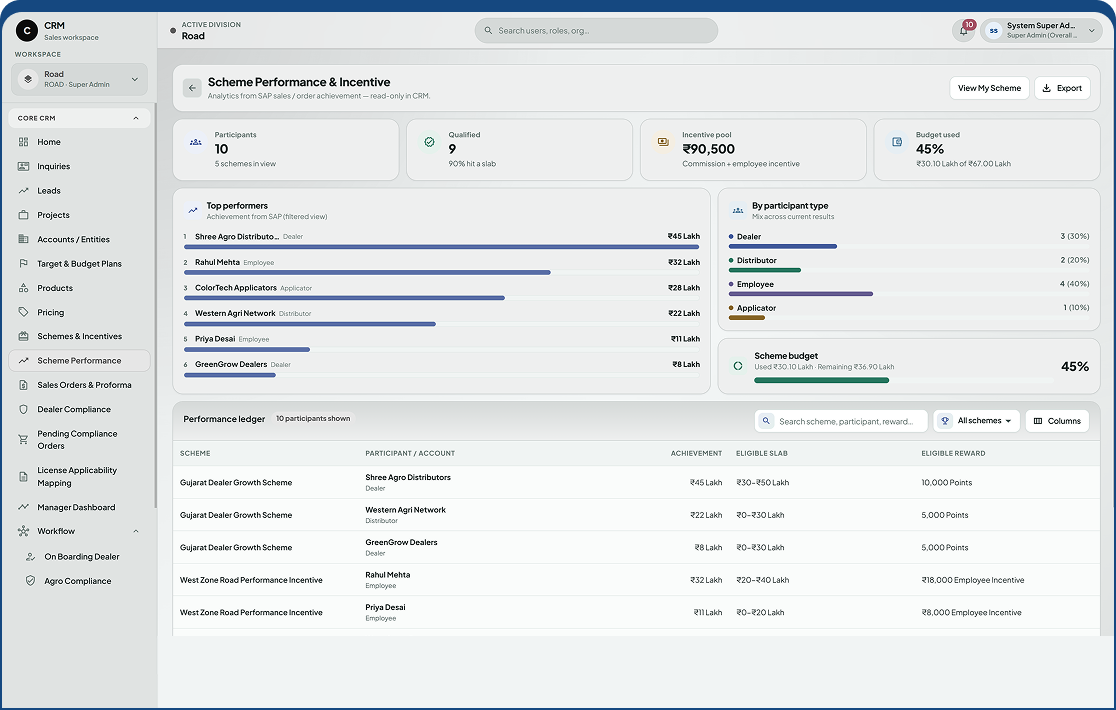Click the Participants card people icon
This screenshot has width=1116, height=710.
point(196,142)
